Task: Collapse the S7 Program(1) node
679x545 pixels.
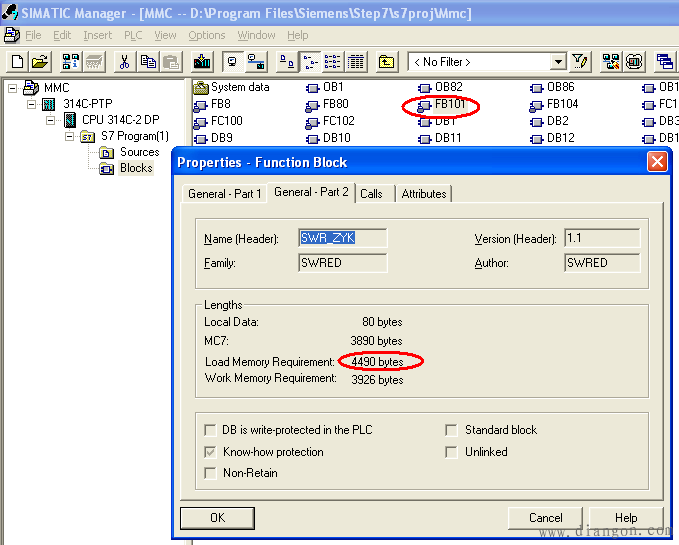Action: [x=70, y=136]
